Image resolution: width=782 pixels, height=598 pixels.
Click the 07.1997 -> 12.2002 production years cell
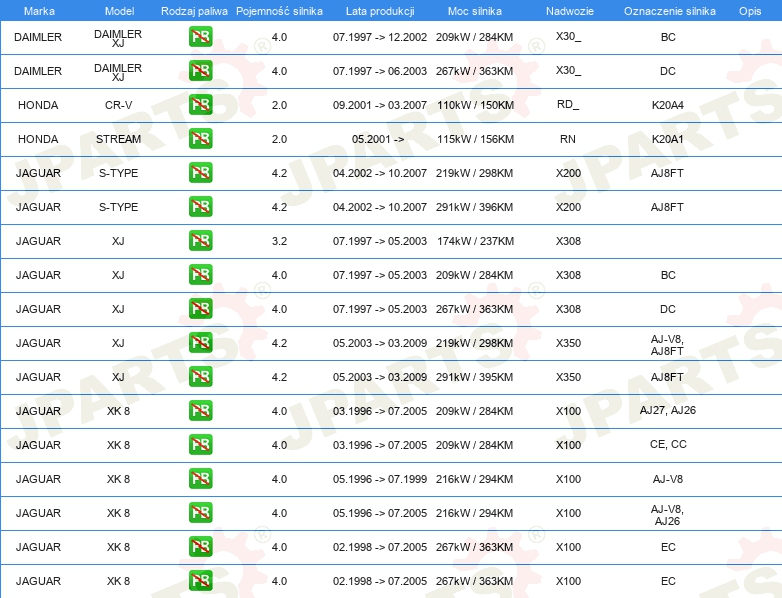(380, 37)
